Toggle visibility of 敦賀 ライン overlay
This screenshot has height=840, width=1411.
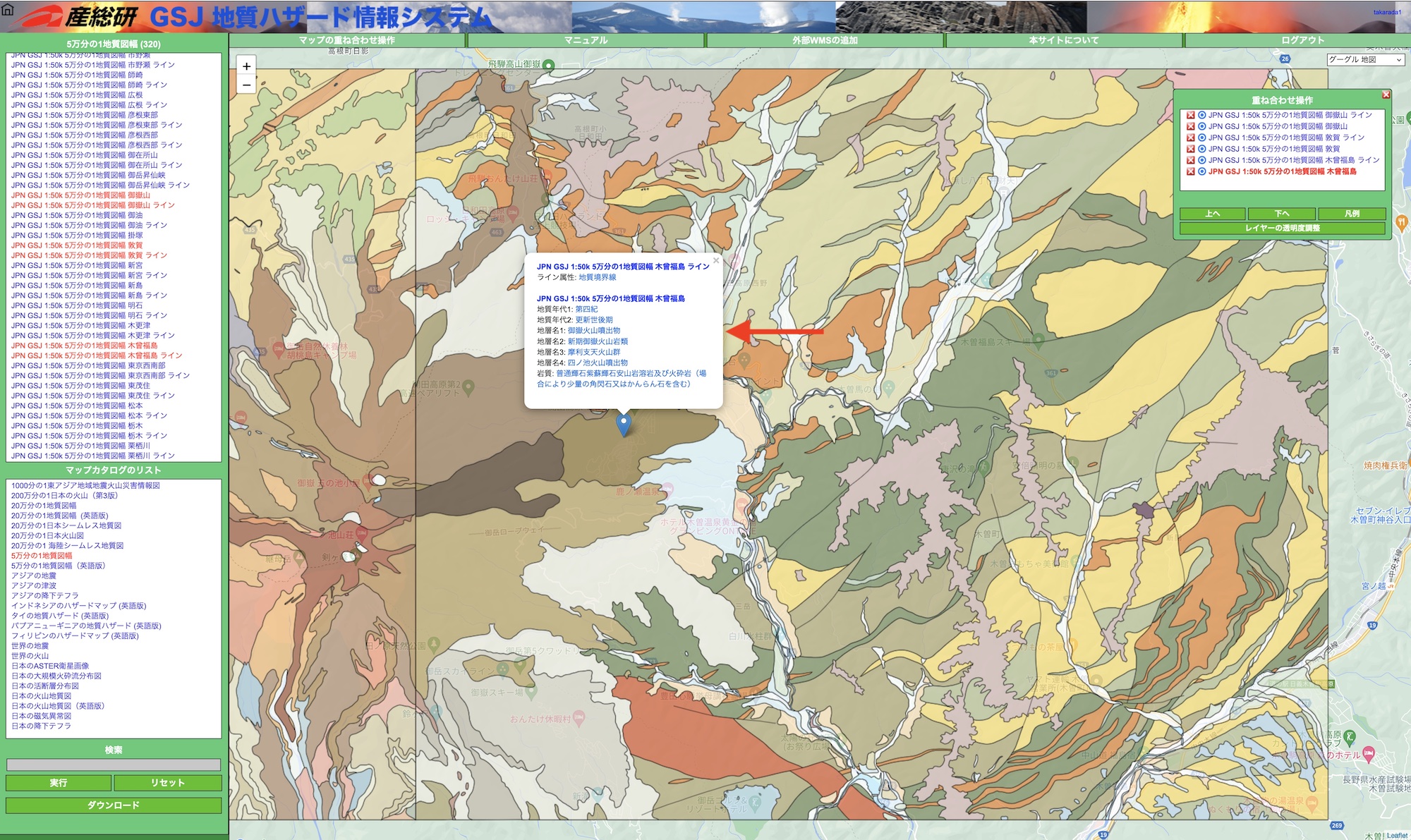pos(1201,138)
